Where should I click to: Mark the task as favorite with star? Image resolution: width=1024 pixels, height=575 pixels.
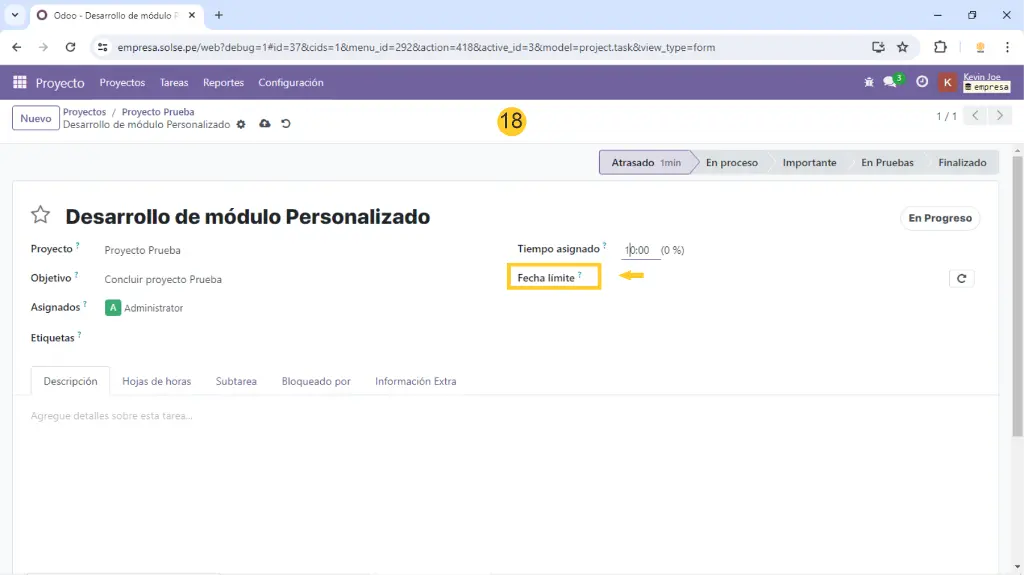(40, 216)
